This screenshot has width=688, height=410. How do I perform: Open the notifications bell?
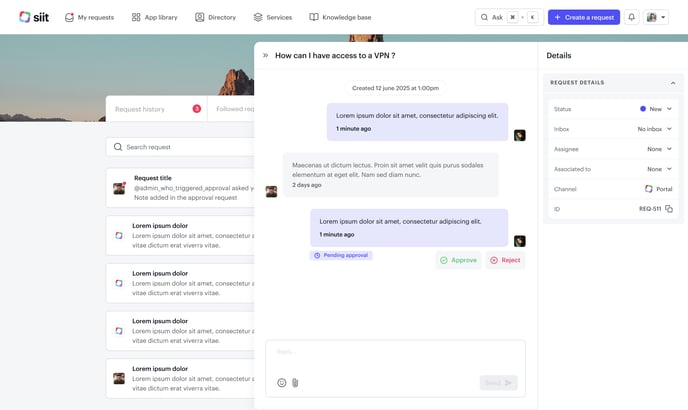click(x=631, y=17)
